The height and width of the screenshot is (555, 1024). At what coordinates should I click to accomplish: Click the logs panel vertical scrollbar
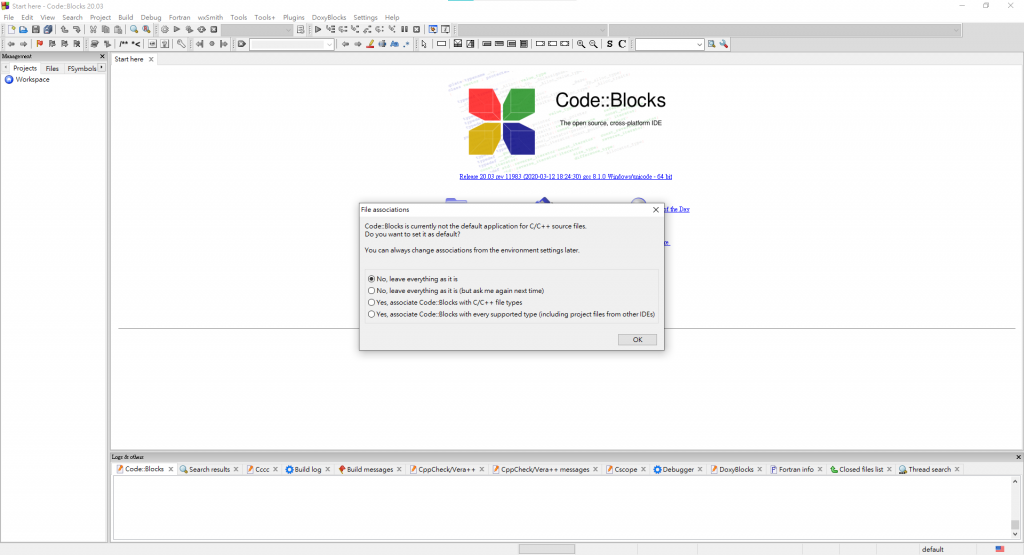pyautogui.click(x=1015, y=507)
